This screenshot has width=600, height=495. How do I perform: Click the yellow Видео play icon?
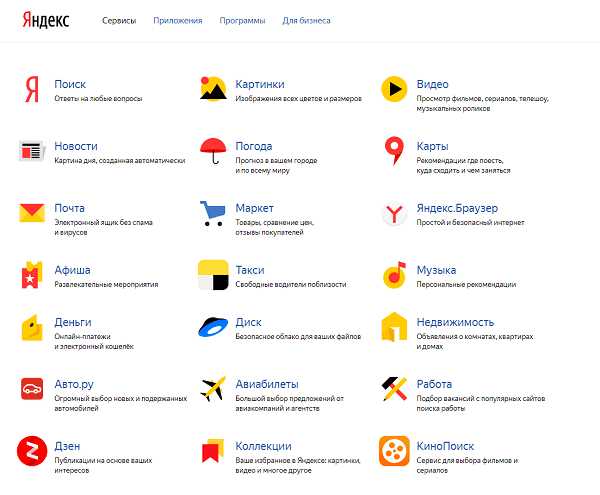pyautogui.click(x=394, y=89)
